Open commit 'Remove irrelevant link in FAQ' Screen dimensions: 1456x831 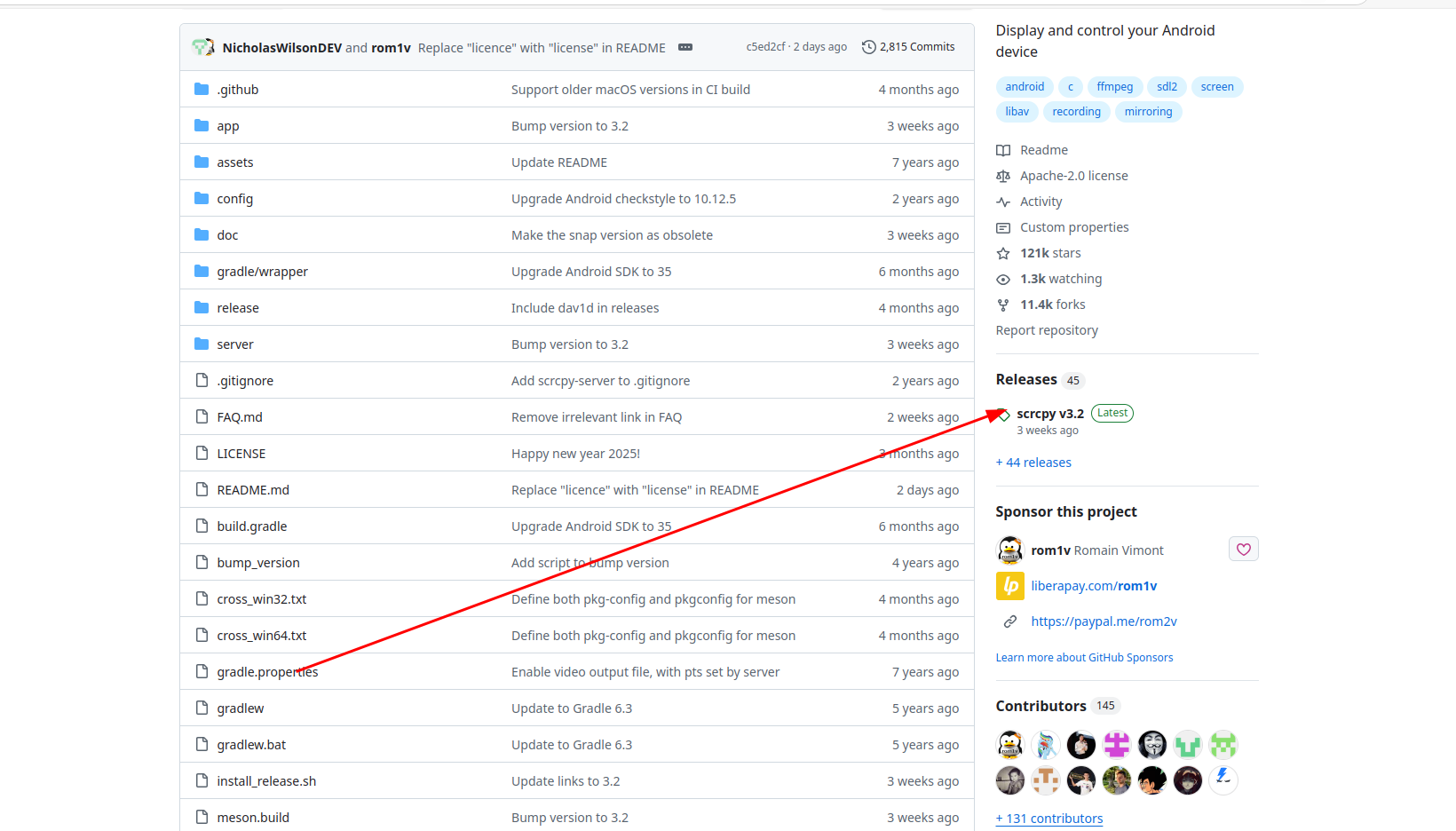[597, 417]
